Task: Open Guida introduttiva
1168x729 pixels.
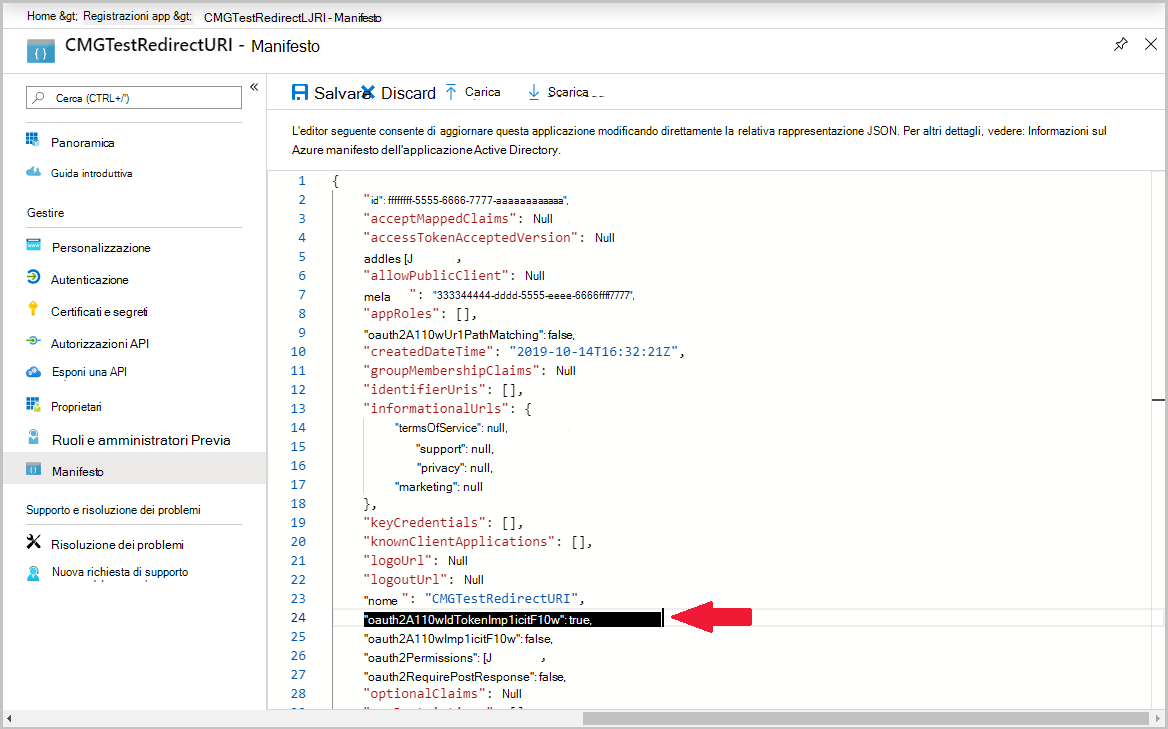Action: tap(92, 173)
